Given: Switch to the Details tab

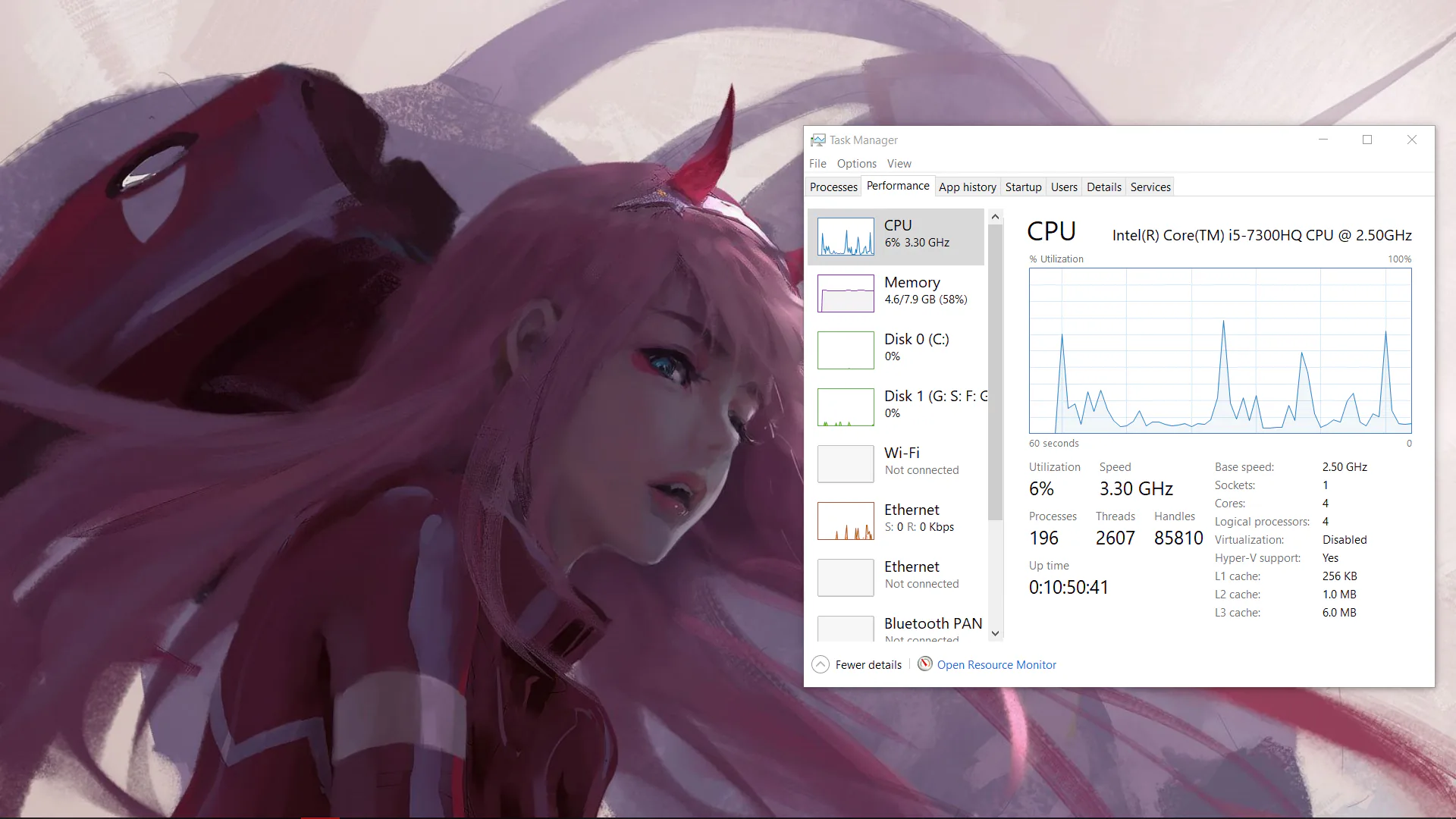Looking at the screenshot, I should point(1104,187).
